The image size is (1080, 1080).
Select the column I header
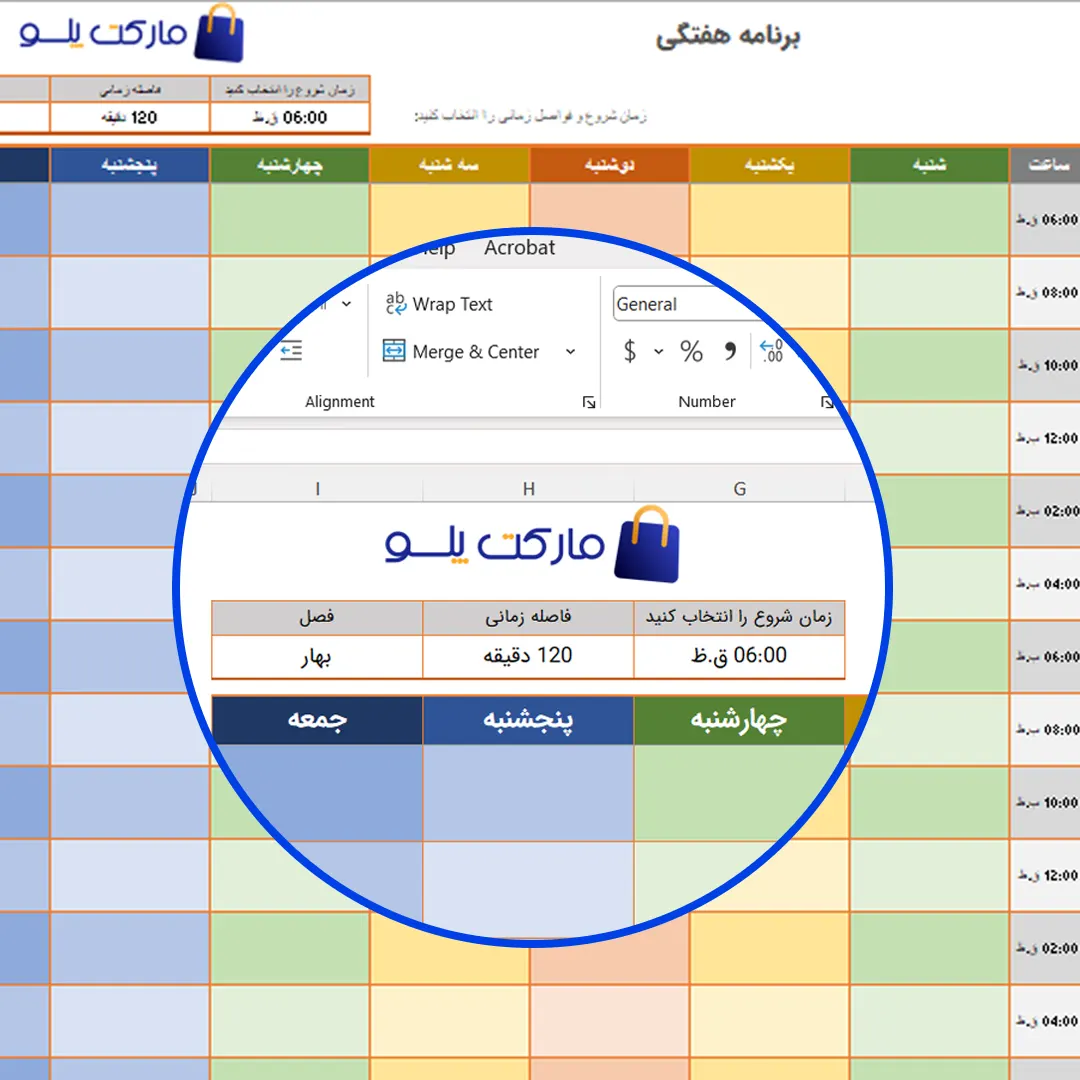(x=318, y=488)
